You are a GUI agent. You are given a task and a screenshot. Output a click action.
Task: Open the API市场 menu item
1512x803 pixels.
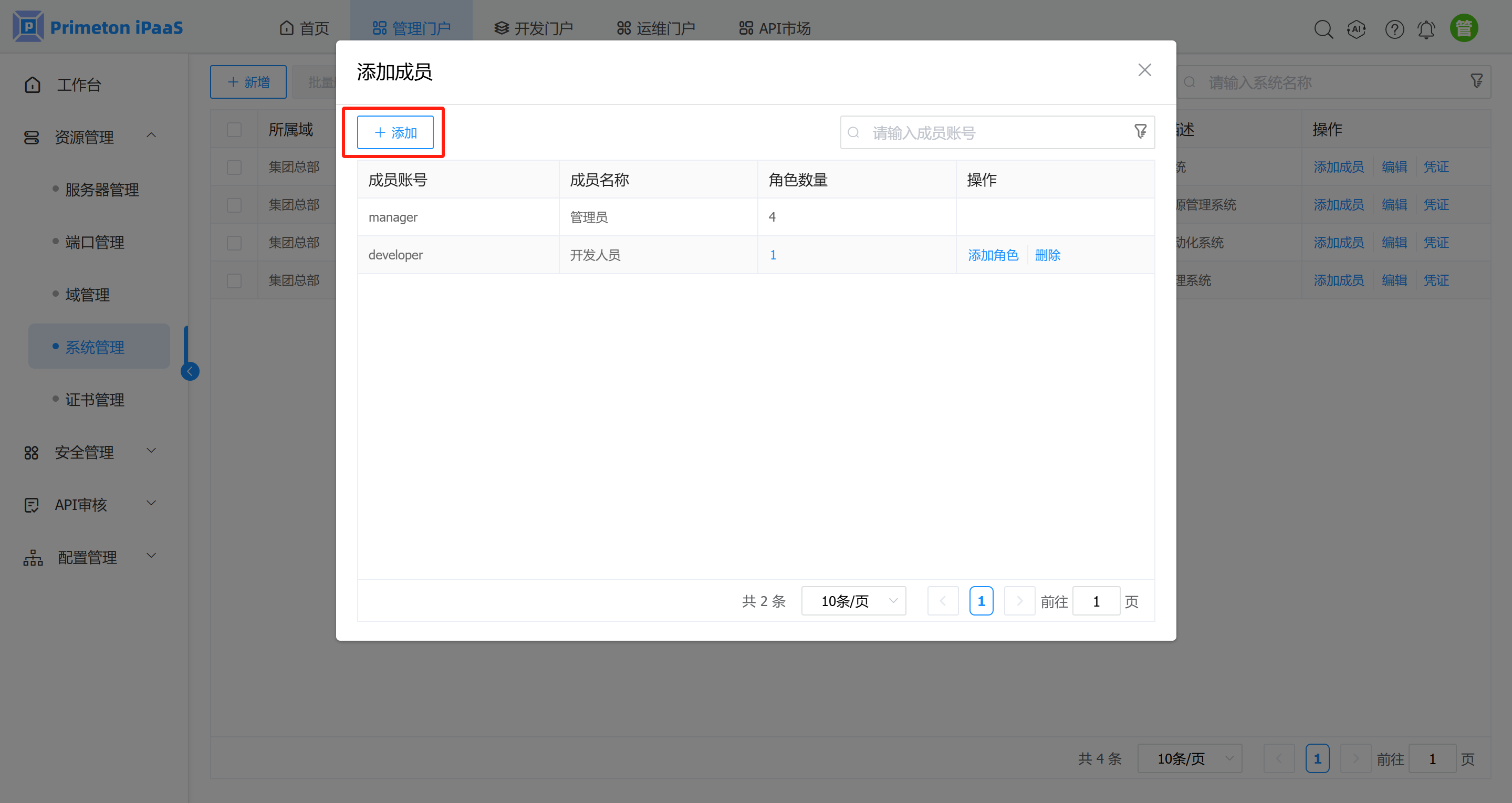tap(774, 27)
